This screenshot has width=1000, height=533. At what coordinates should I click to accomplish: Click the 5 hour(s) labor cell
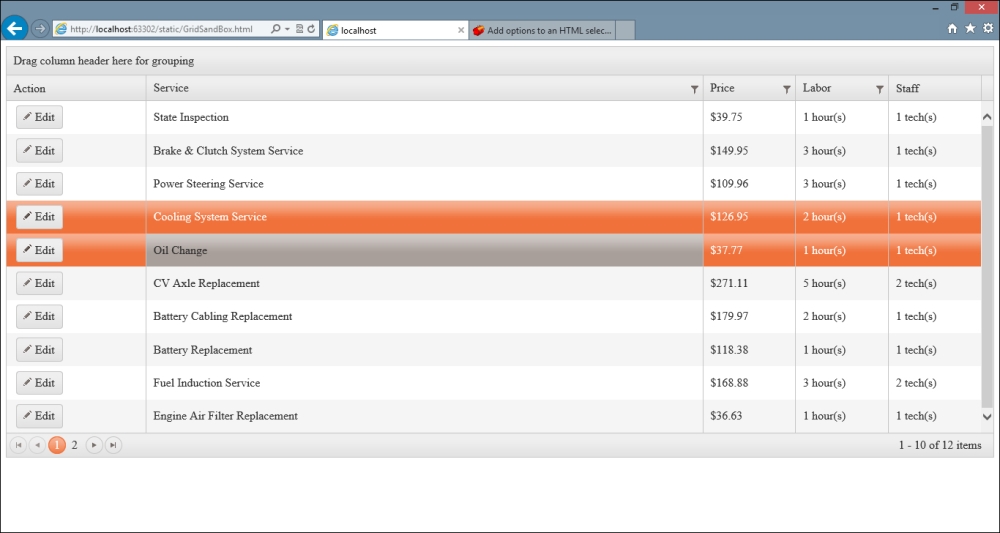[x=842, y=283]
